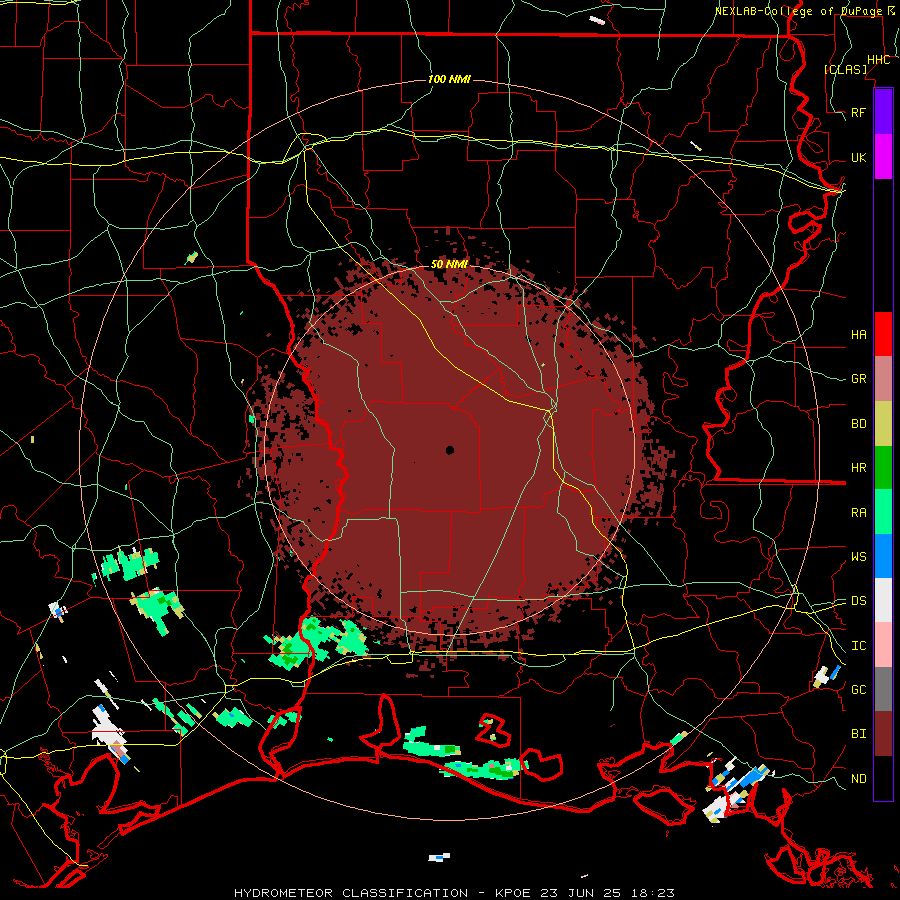900x900 pixels.
Task: Click the light pink IC legend swatch
Action: (x=883, y=645)
